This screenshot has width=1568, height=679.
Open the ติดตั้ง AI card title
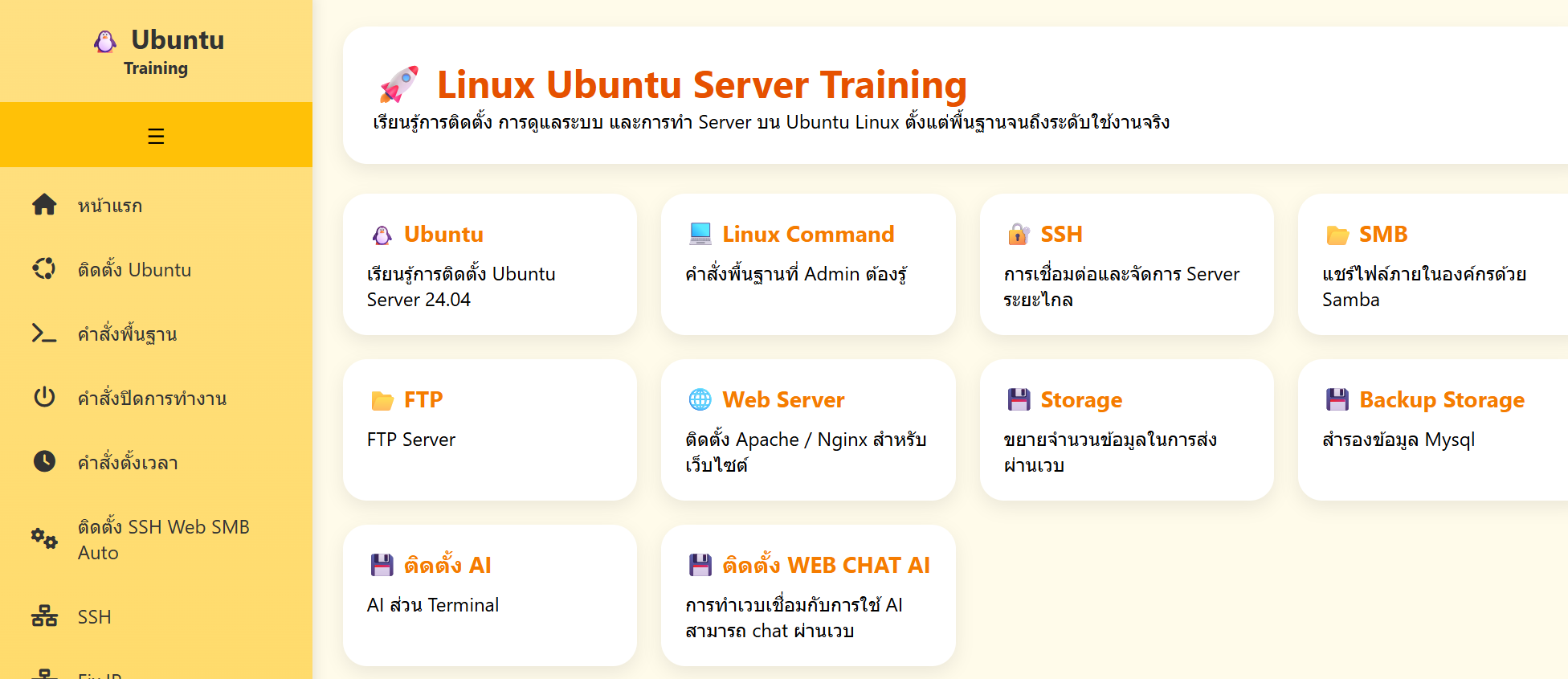click(x=447, y=566)
